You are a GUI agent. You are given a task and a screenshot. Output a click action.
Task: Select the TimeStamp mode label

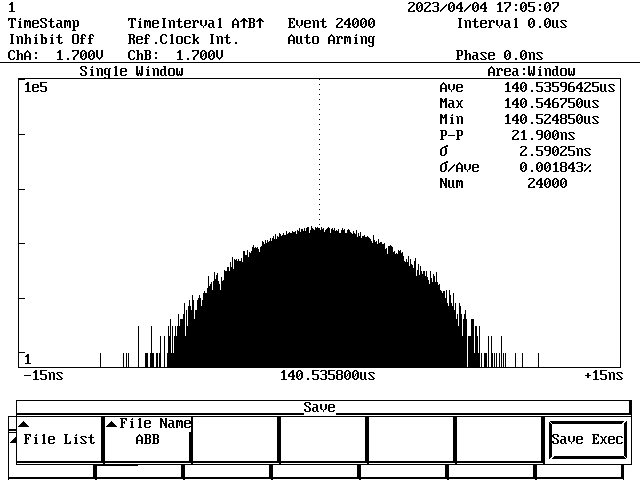click(x=43, y=23)
